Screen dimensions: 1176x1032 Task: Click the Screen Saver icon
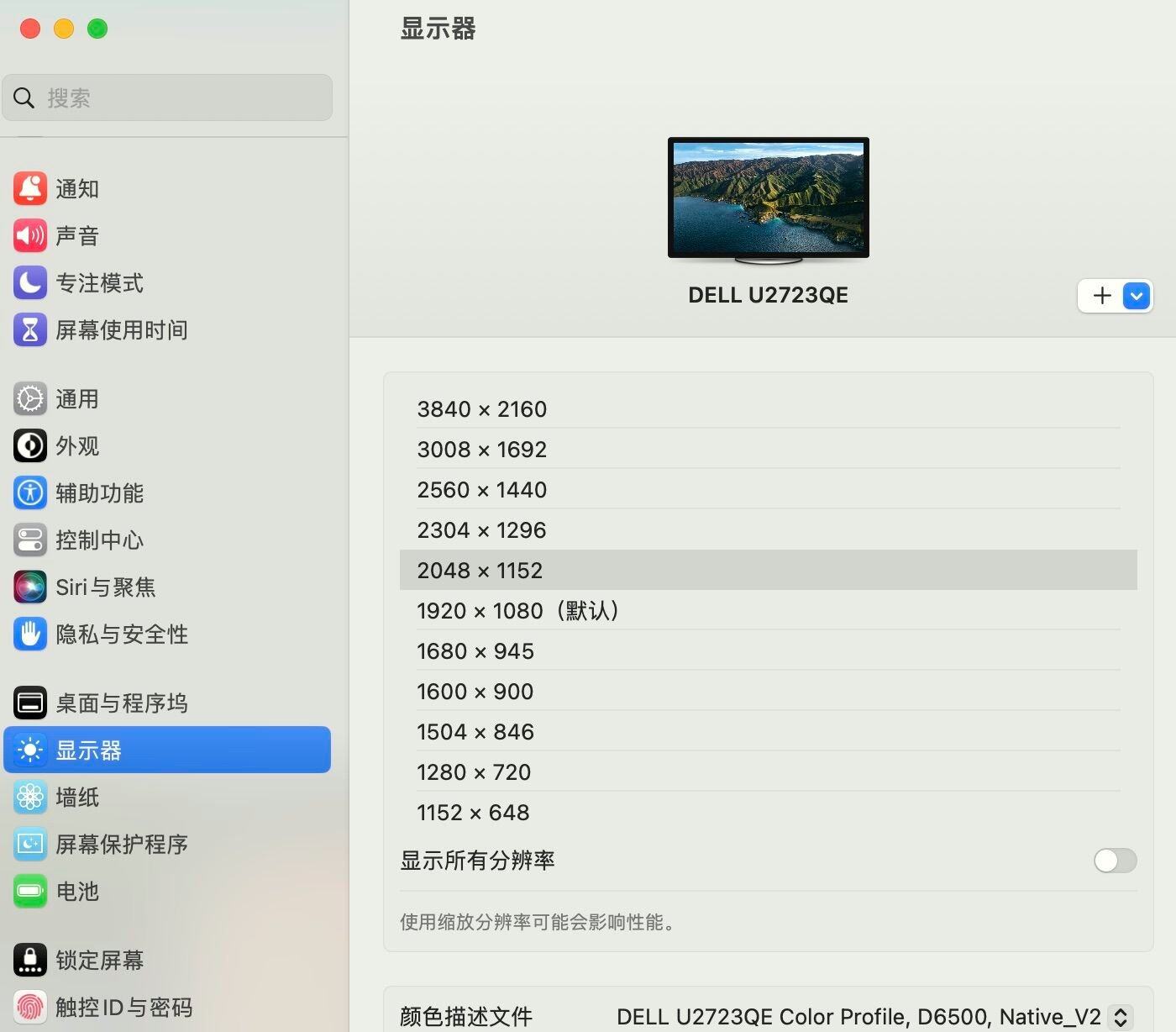click(x=30, y=844)
